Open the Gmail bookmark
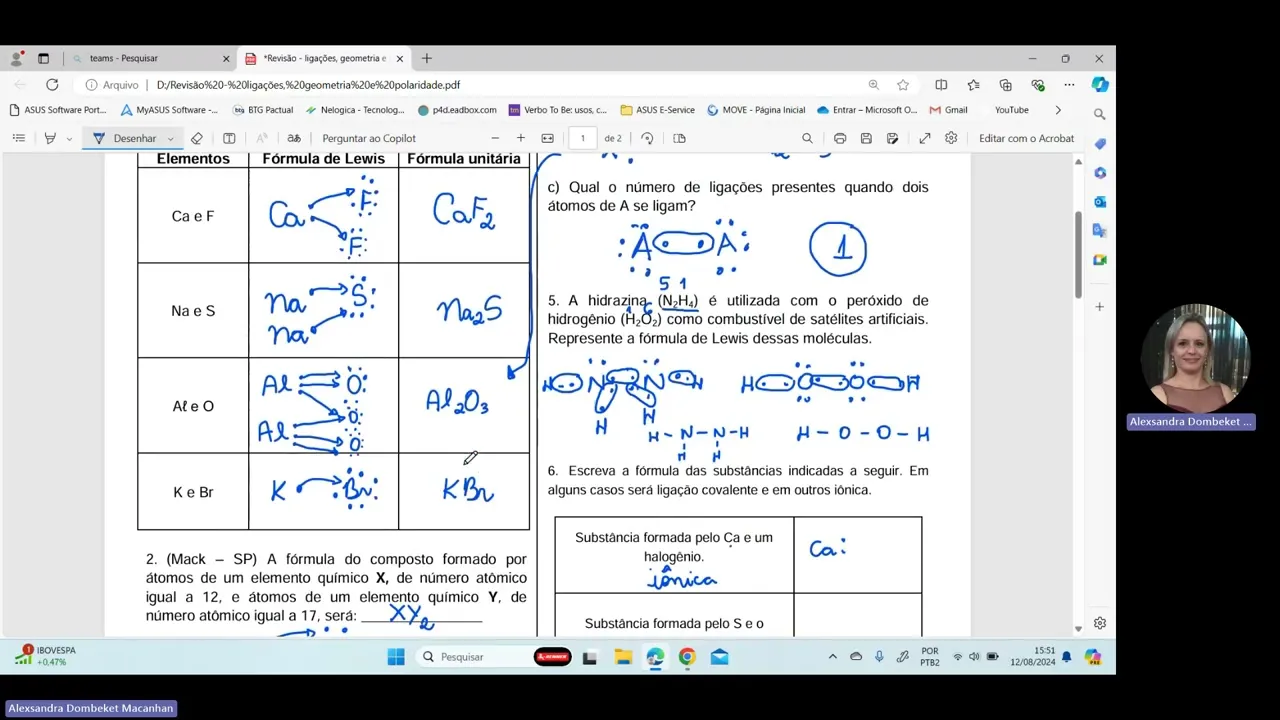Screen dimensions: 1280x720 (948, 110)
